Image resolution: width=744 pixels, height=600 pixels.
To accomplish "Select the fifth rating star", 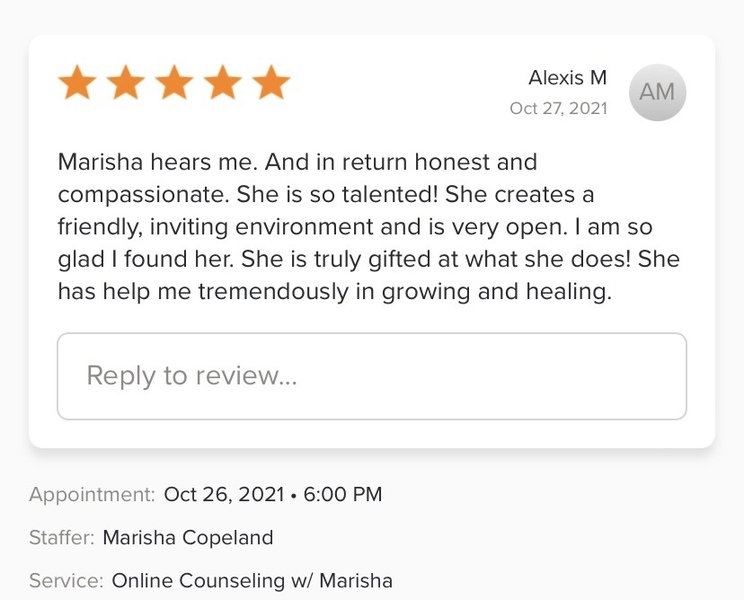I will pos(270,83).
